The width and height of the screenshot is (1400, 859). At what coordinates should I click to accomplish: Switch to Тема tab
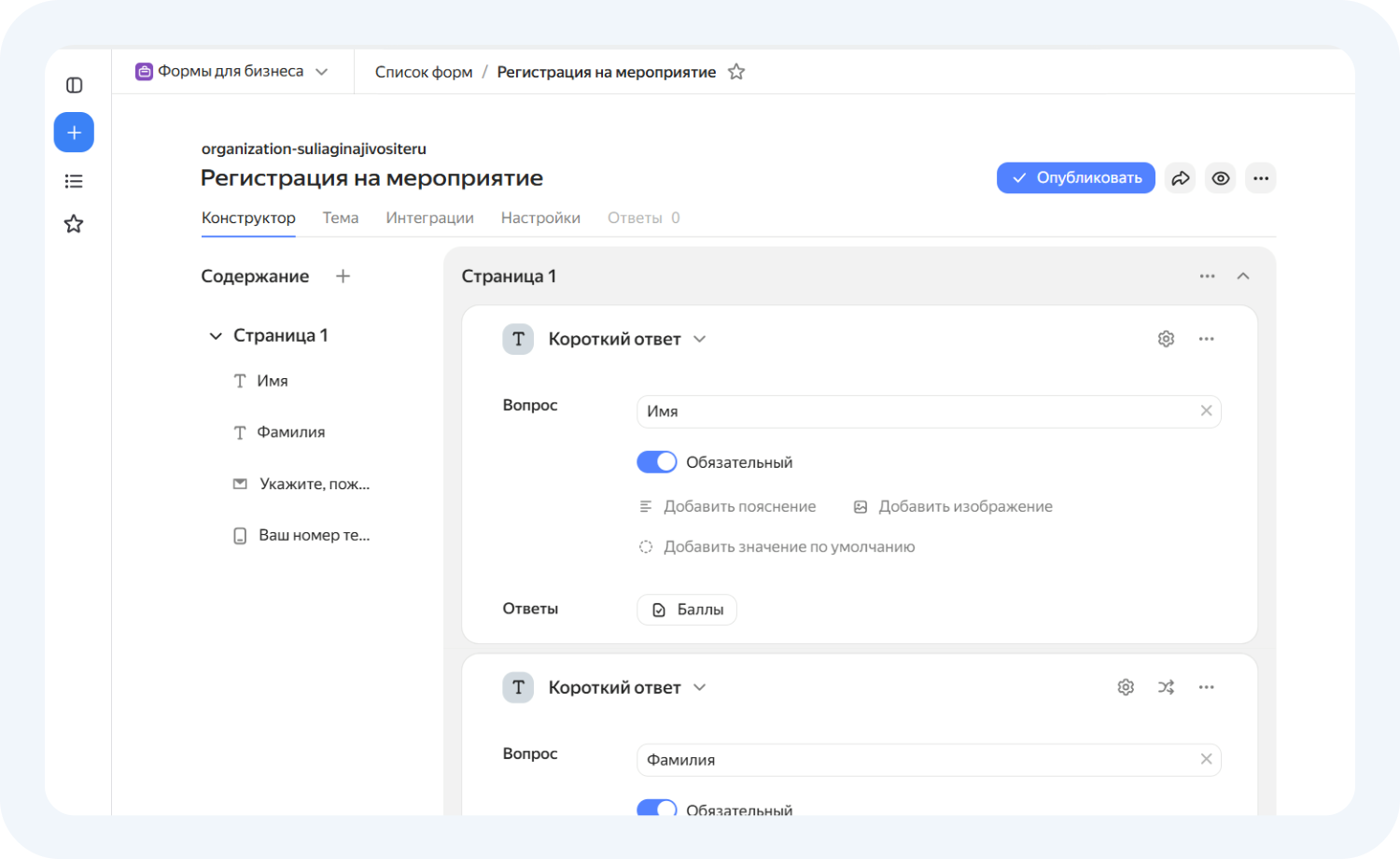[x=341, y=218]
